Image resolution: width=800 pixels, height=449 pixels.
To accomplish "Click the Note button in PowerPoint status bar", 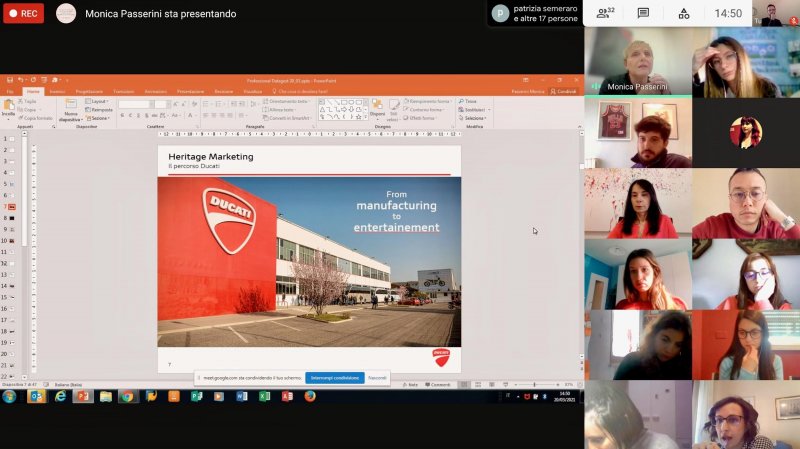I will click(410, 385).
